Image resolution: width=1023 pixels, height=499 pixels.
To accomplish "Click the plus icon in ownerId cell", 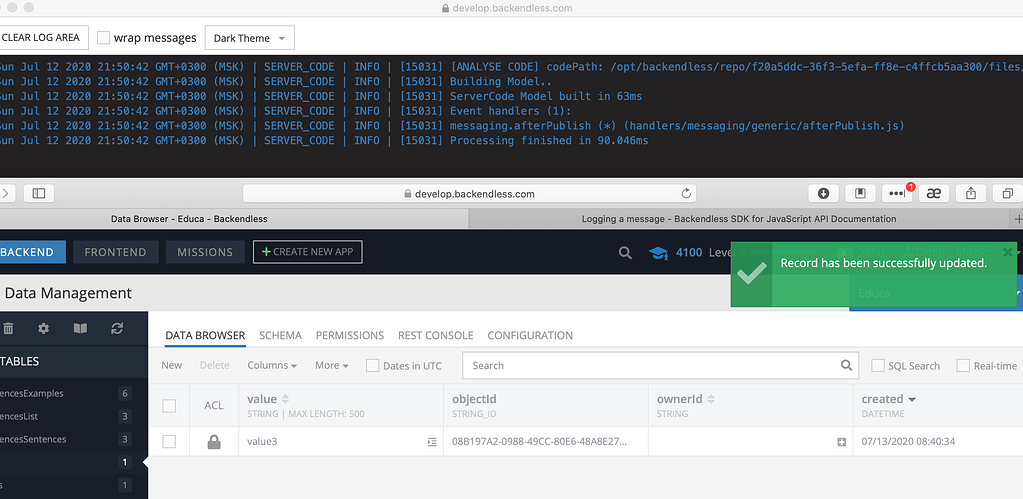I will 841,442.
